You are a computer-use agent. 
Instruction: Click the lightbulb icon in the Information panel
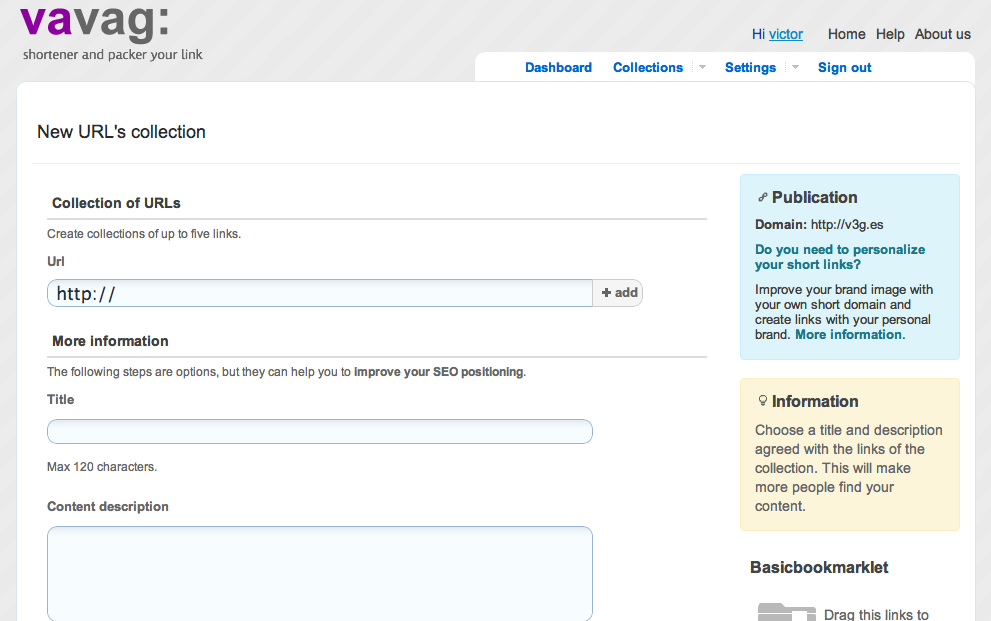tap(763, 401)
